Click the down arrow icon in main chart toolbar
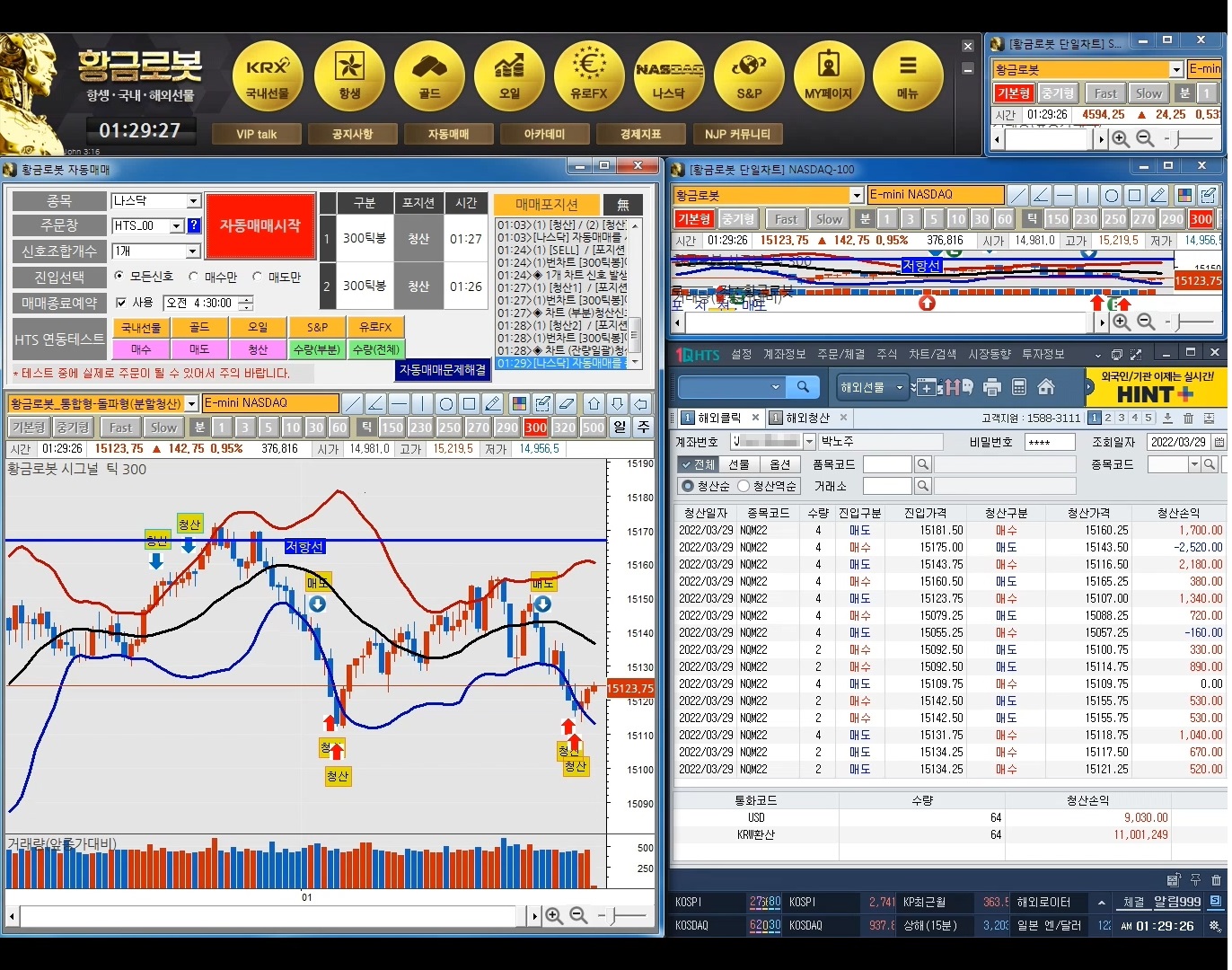1232x970 pixels. pyautogui.click(x=617, y=403)
